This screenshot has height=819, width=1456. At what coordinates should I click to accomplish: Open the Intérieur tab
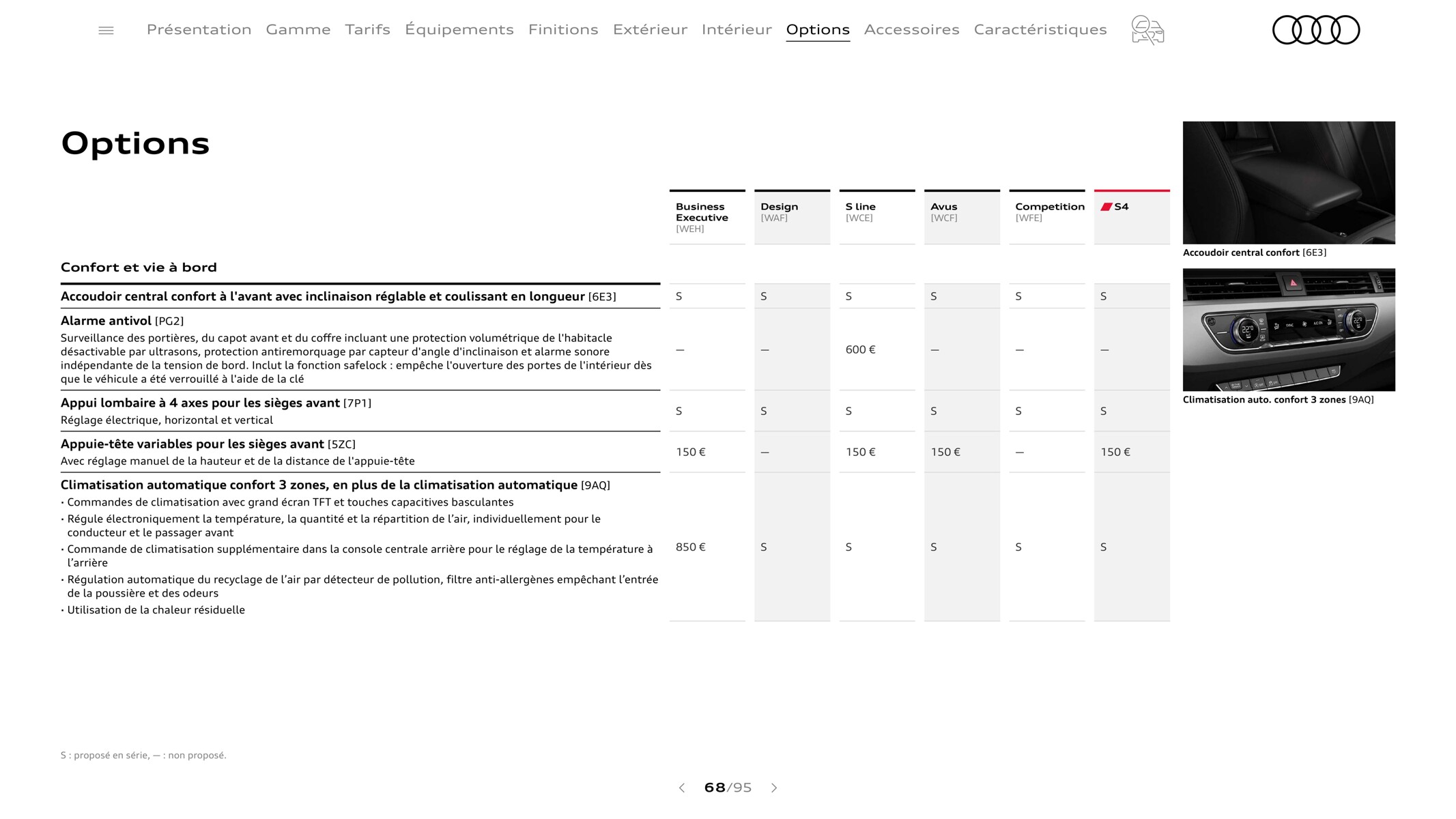737,29
